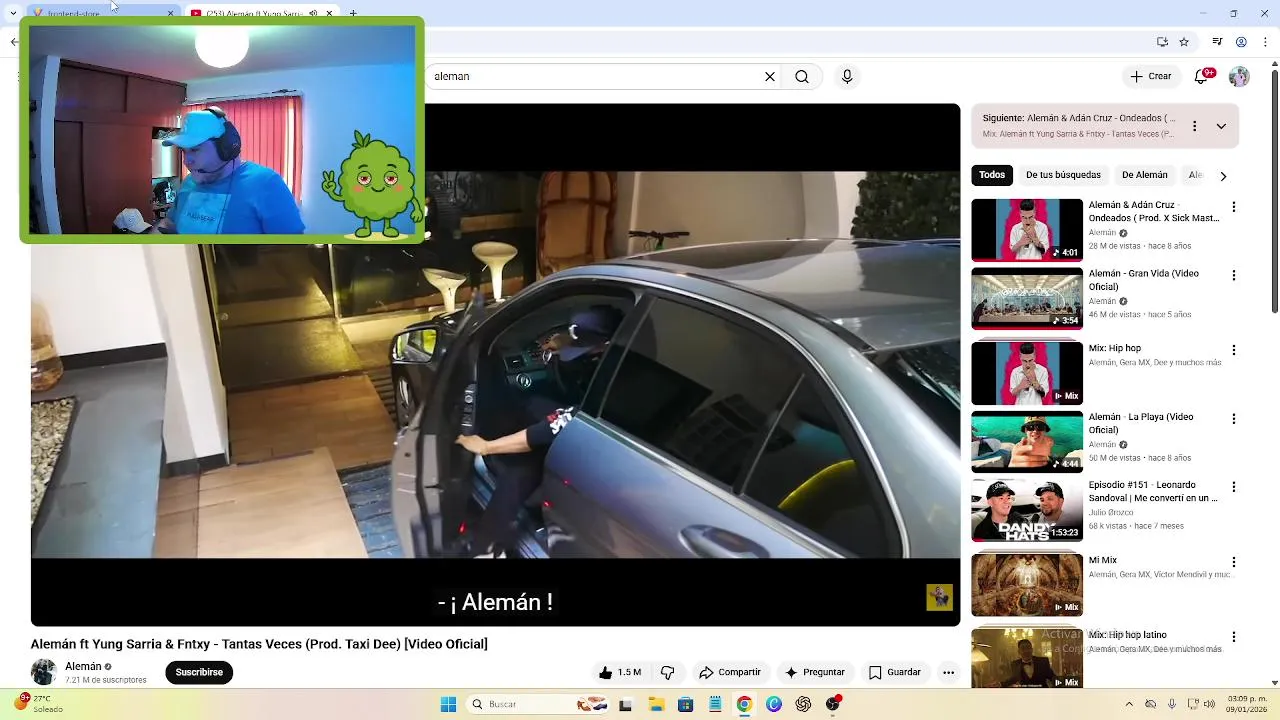
Task: Open options for Mi Mix suggestion
Action: 1233,562
